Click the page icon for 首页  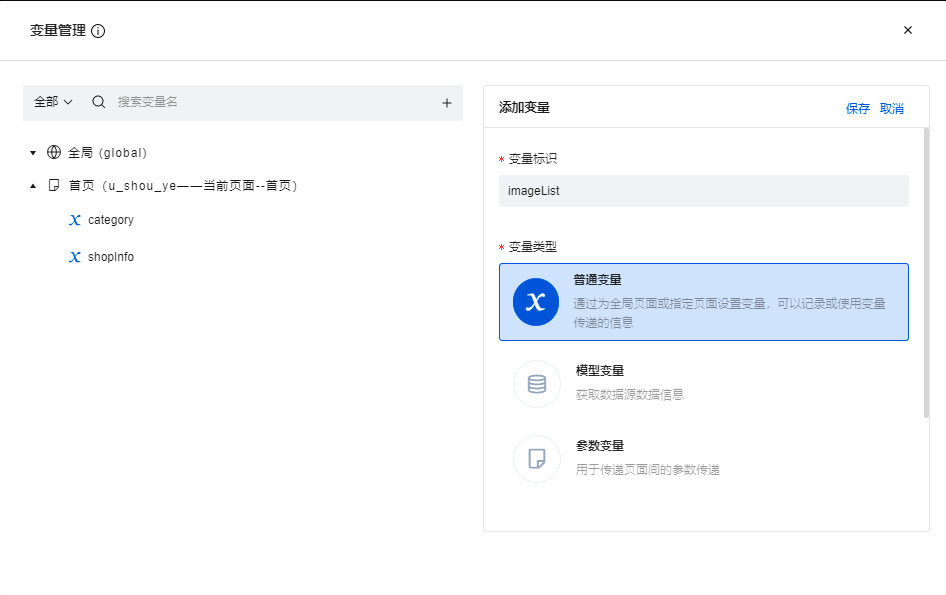pos(54,185)
